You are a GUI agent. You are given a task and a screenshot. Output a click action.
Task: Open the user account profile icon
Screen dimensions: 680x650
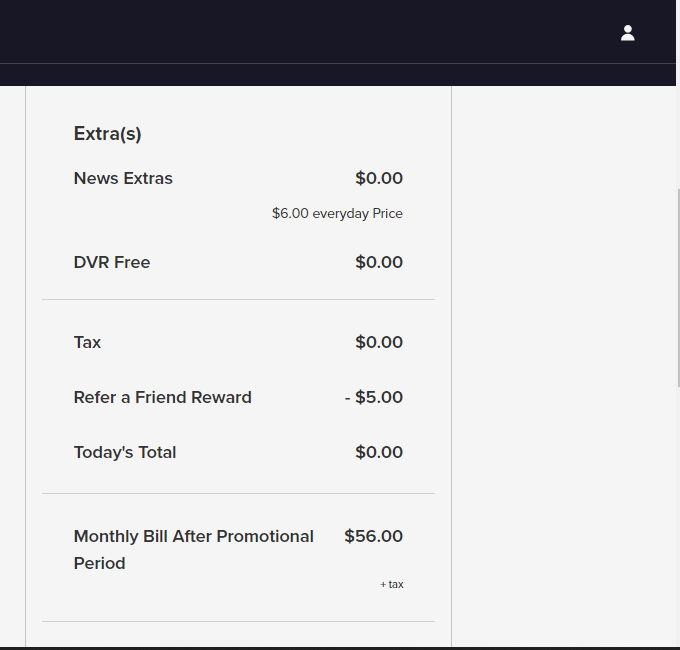point(628,33)
